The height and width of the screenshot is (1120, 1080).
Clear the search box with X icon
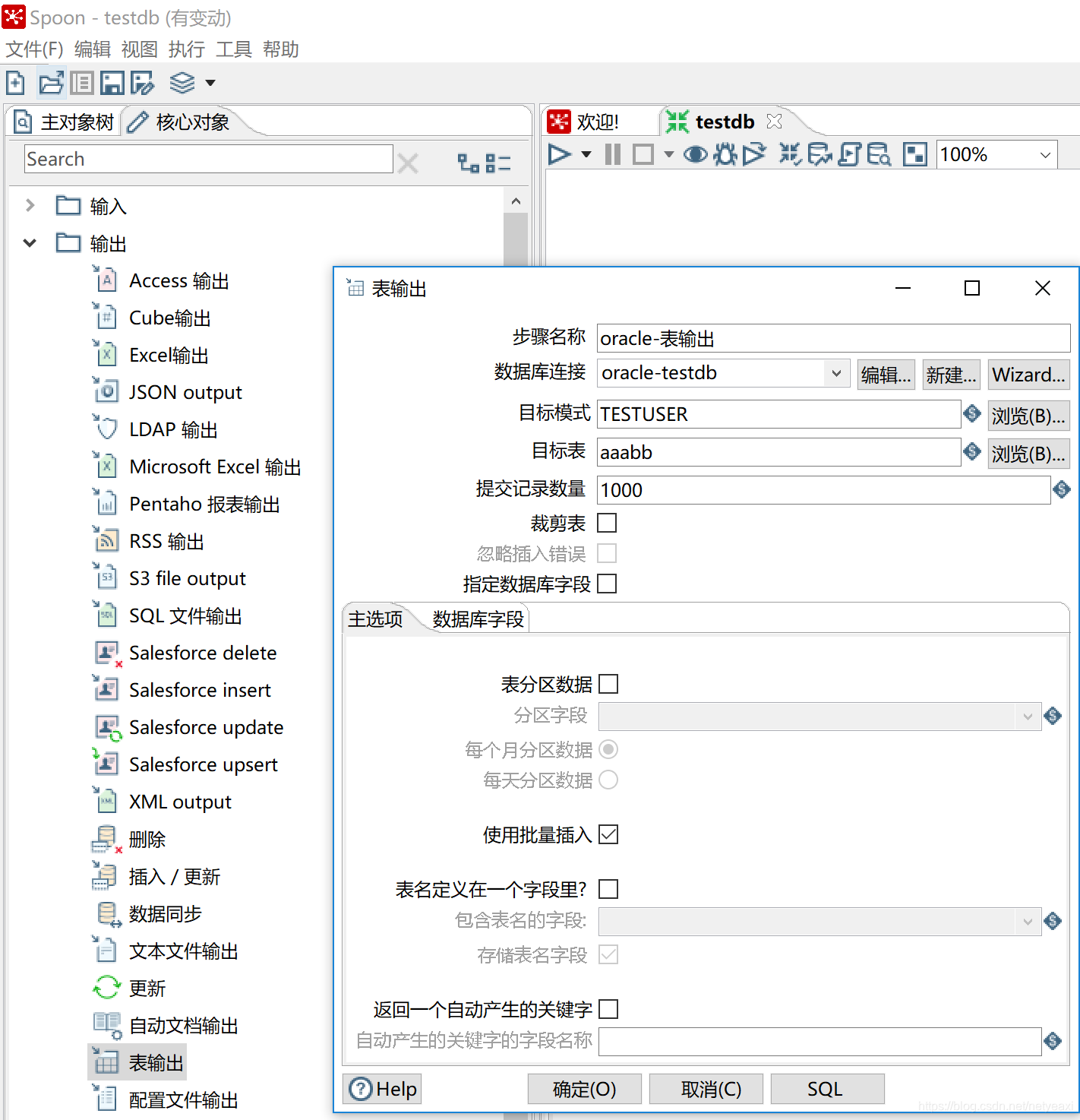[x=408, y=163]
